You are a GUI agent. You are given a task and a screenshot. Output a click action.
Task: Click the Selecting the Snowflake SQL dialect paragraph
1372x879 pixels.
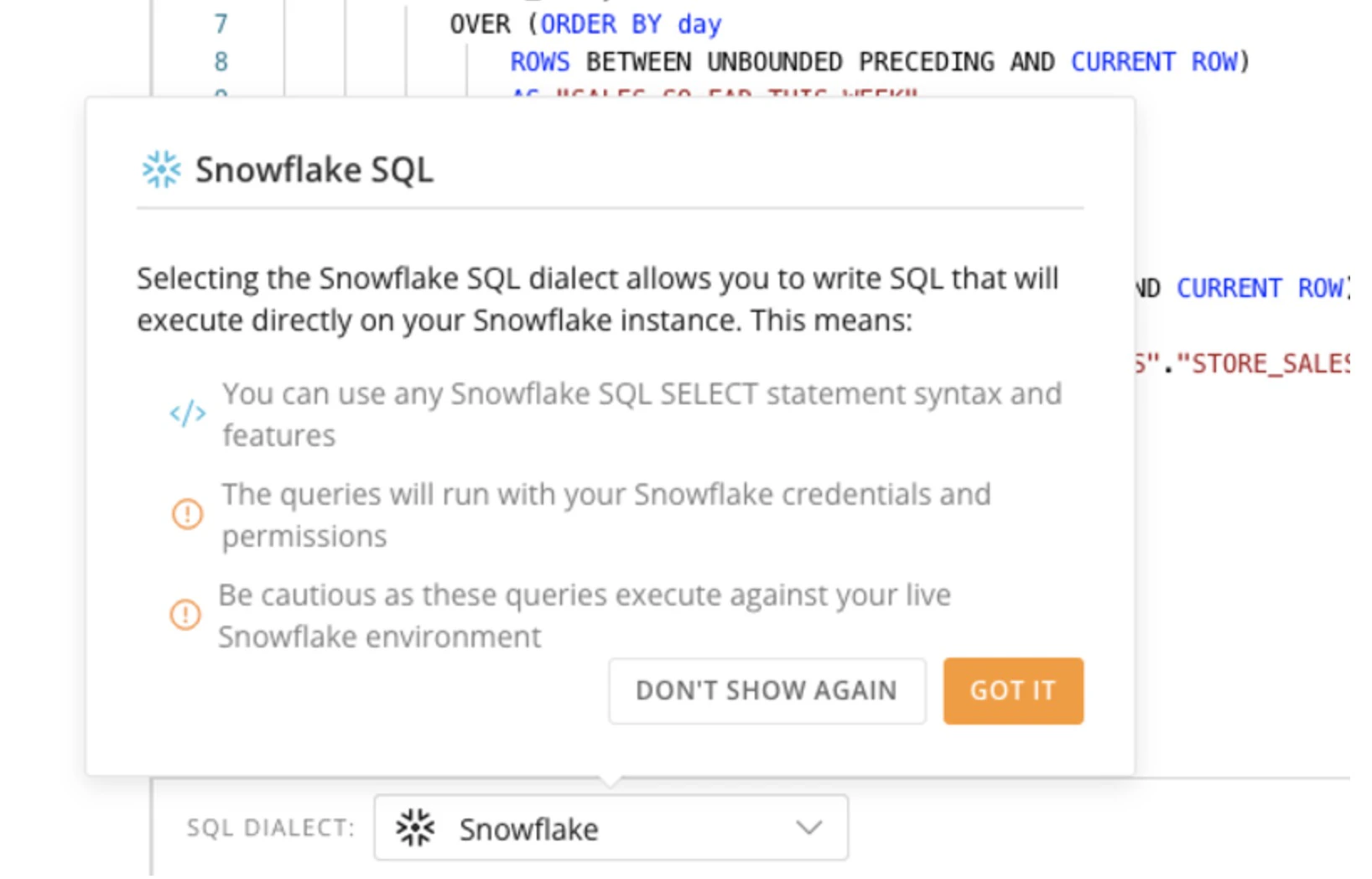(x=598, y=299)
